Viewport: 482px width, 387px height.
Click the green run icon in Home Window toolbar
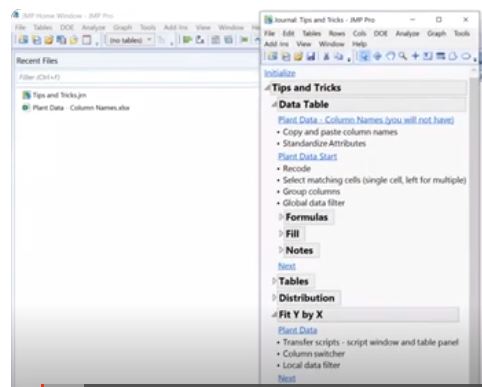[187, 40]
